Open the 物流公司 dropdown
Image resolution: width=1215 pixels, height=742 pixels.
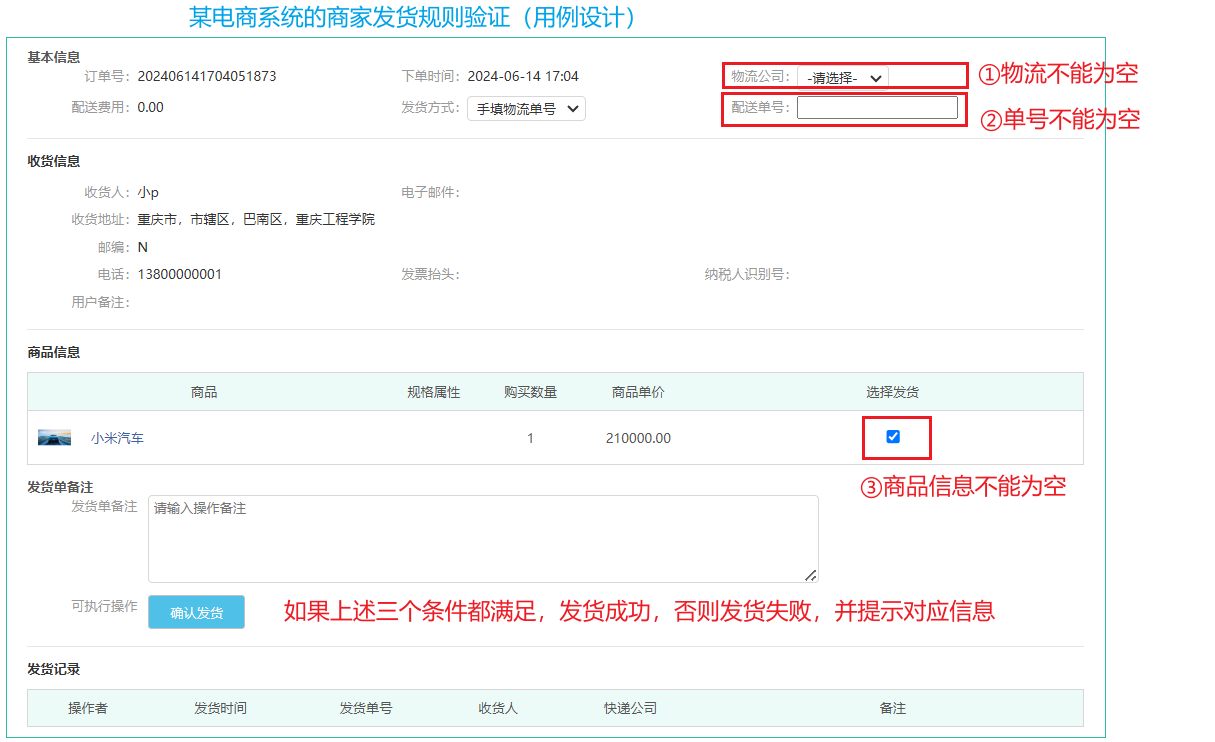pos(842,77)
